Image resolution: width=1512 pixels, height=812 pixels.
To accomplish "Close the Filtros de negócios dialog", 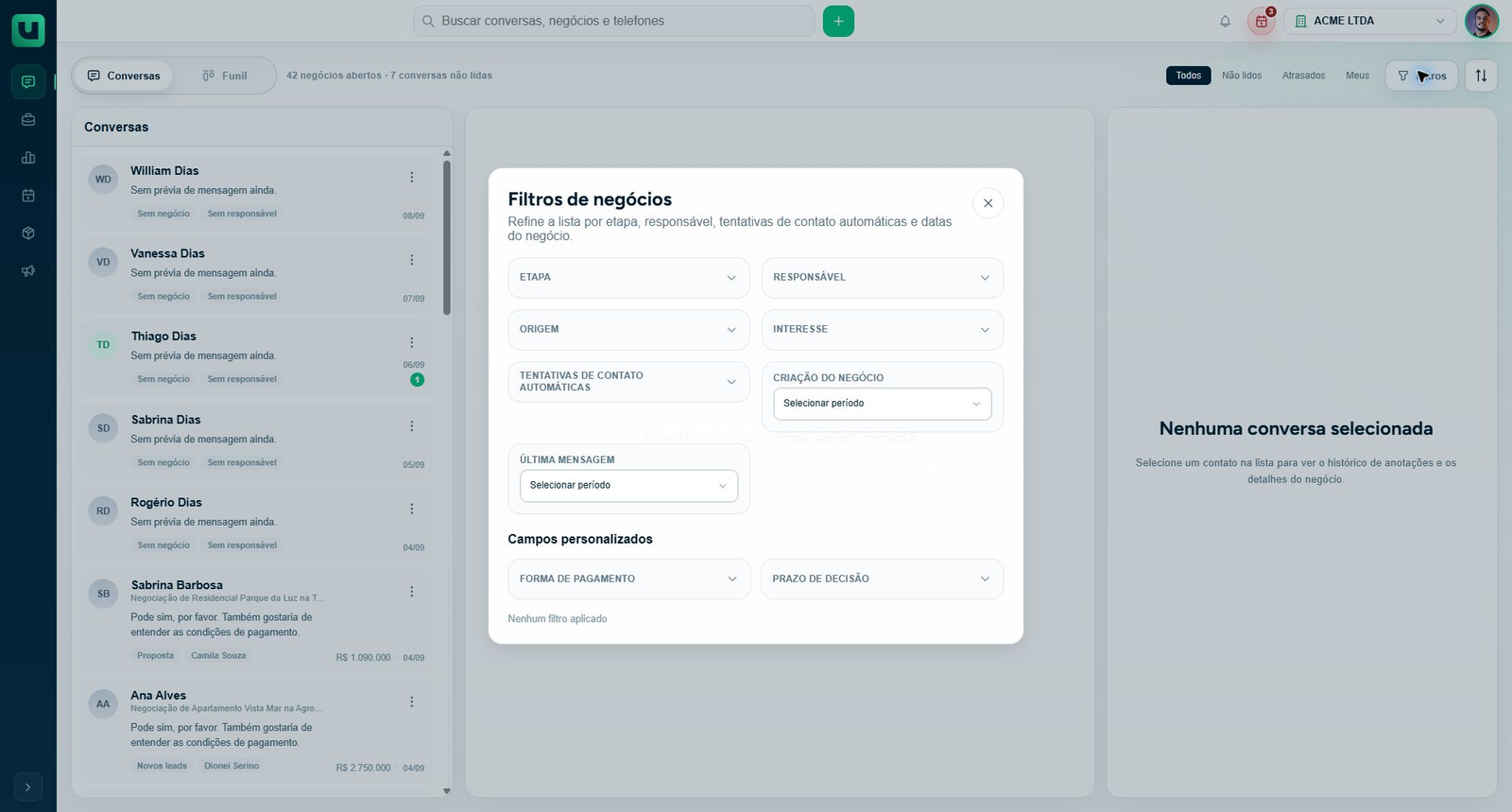I will coord(988,203).
